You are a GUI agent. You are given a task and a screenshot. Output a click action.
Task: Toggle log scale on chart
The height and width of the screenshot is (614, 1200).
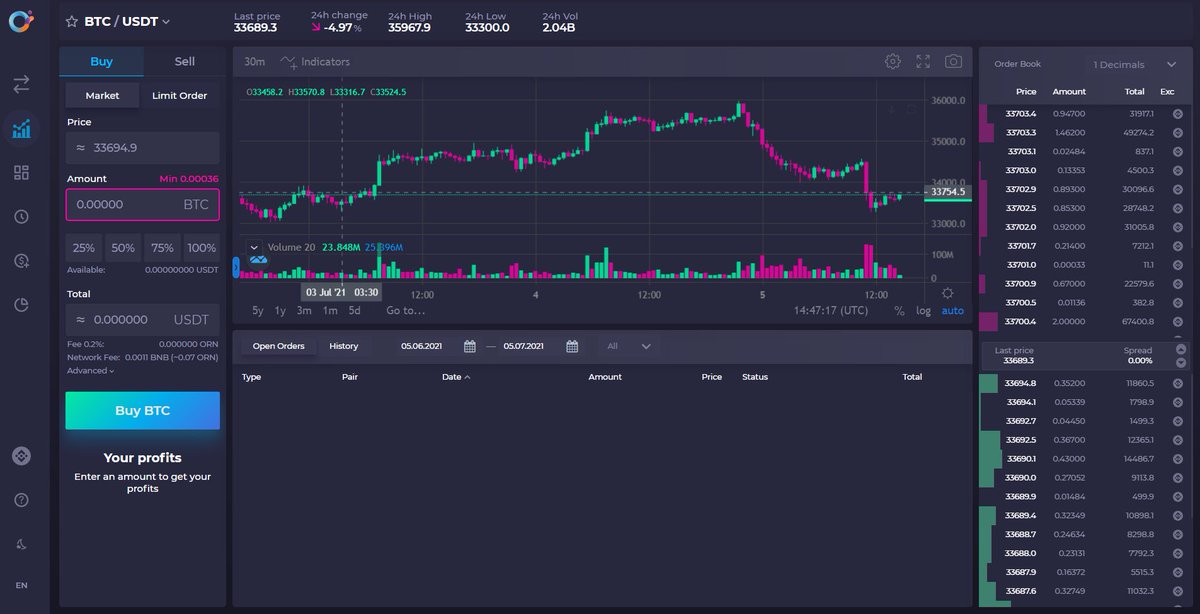pos(923,311)
